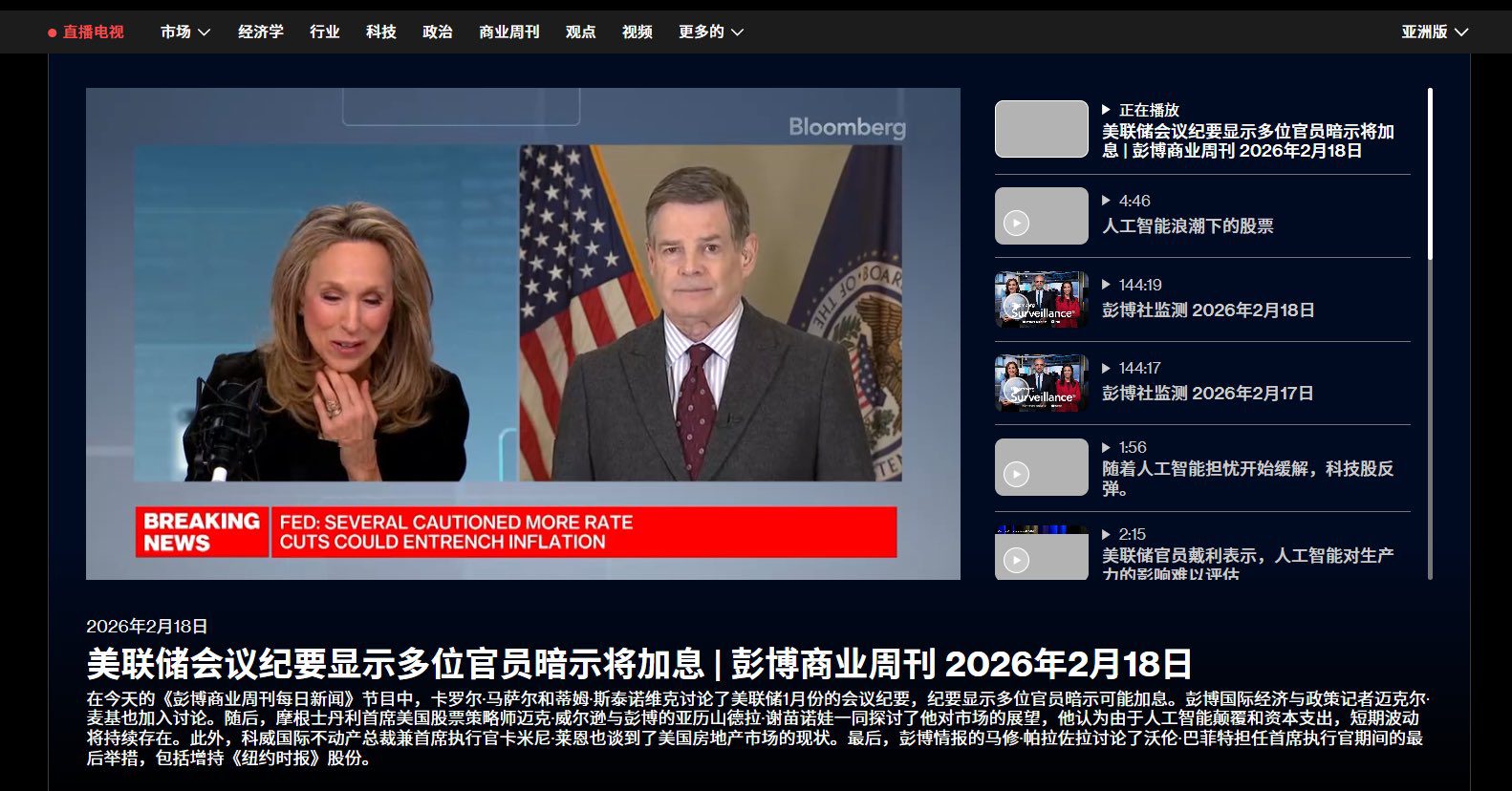
Task: Click the 144:19 duration label
Action: tap(1140, 285)
